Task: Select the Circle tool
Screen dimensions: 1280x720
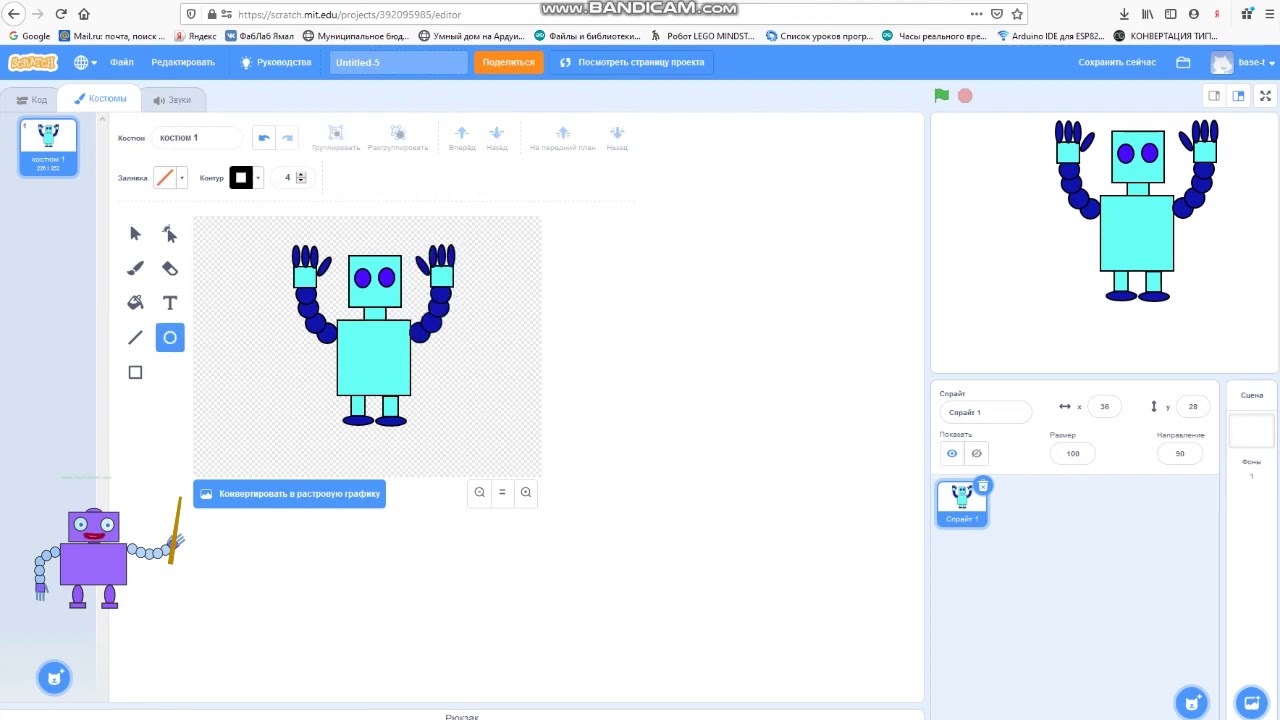Action: pyautogui.click(x=170, y=338)
